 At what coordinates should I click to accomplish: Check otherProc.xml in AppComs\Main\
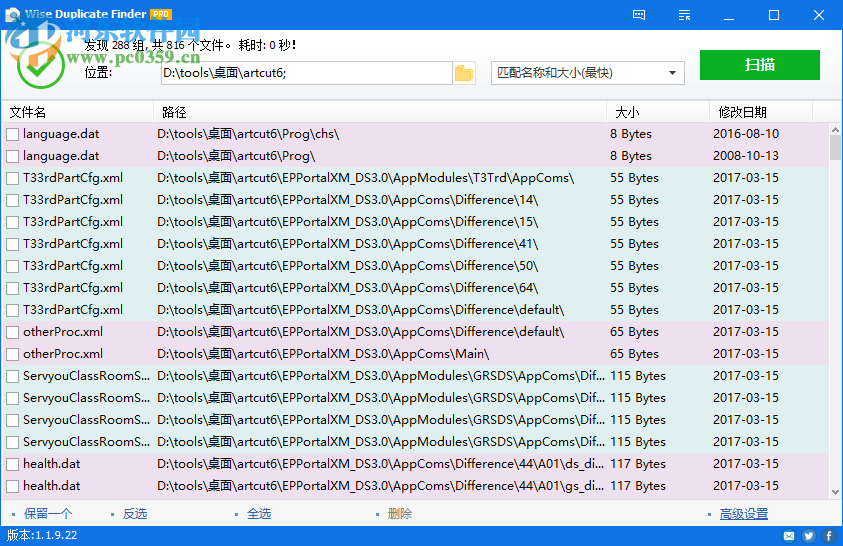pyautogui.click(x=12, y=355)
